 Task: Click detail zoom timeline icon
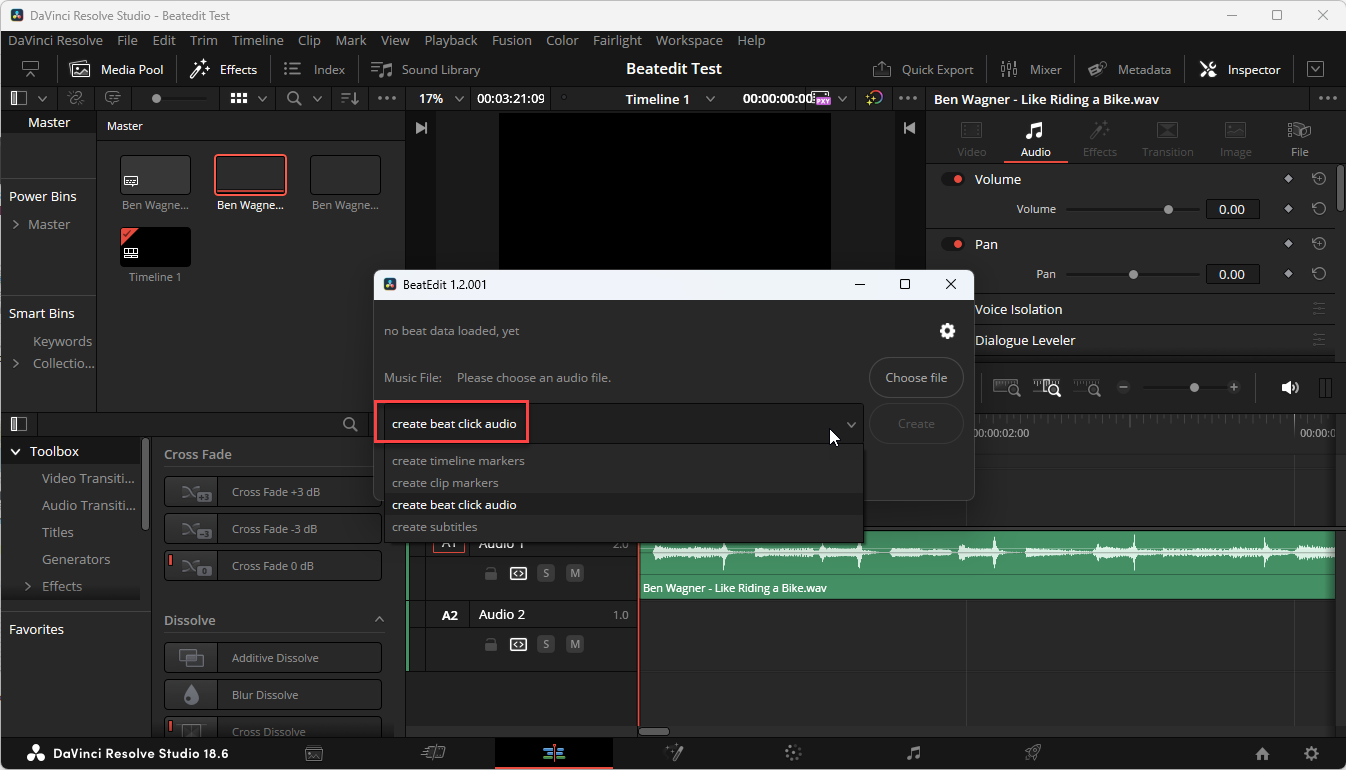[1047, 388]
